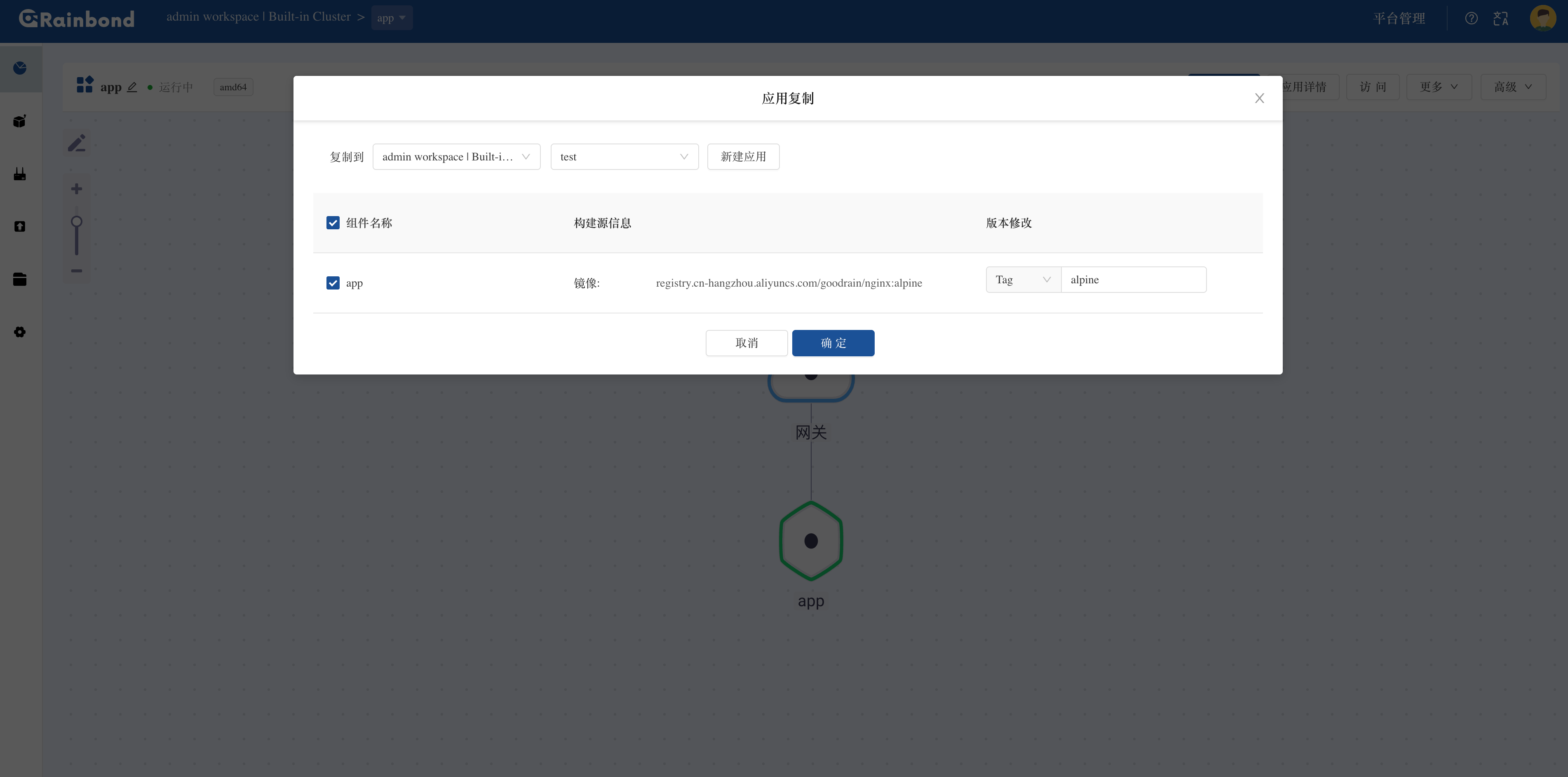Viewport: 1568px width, 777px height.
Task: Click the 新建应用 button
Action: 743,157
